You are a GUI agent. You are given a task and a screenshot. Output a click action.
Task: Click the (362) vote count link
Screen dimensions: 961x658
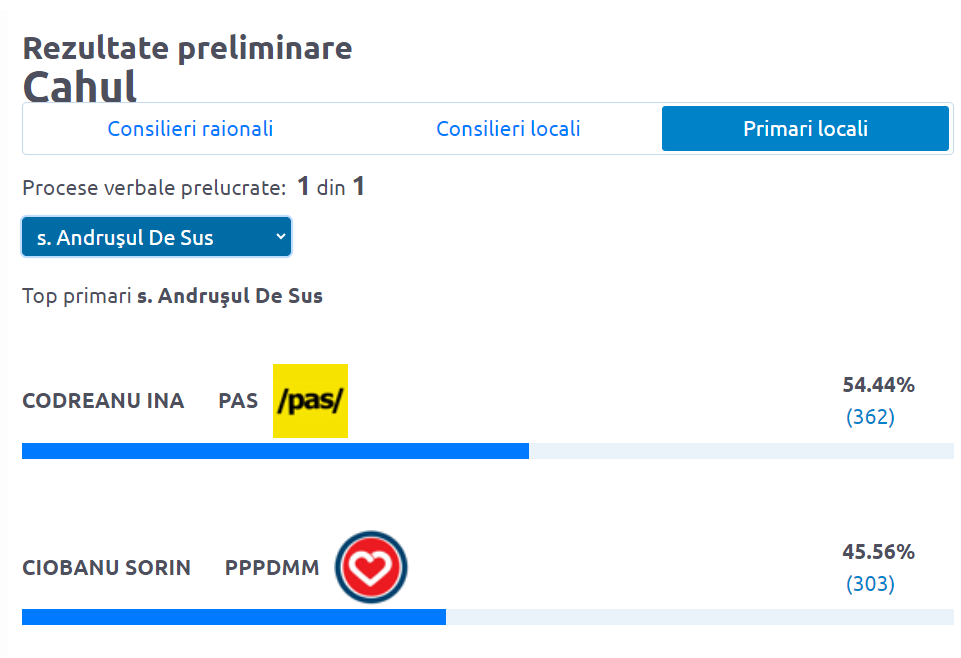pos(870,417)
